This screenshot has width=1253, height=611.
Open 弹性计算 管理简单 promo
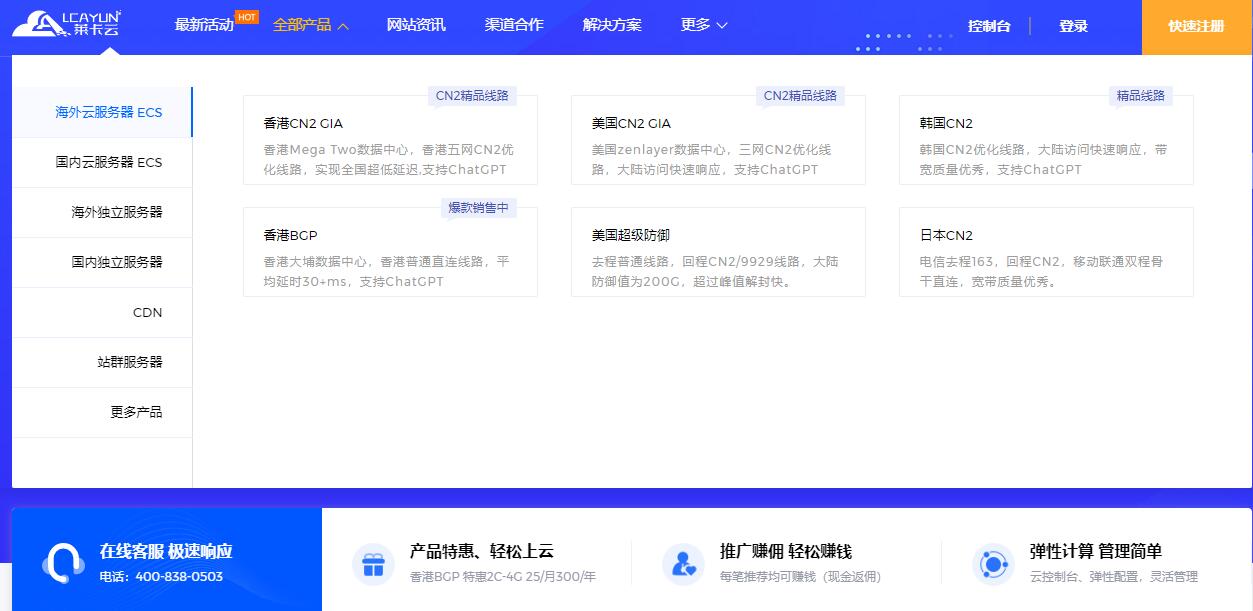(1096, 551)
